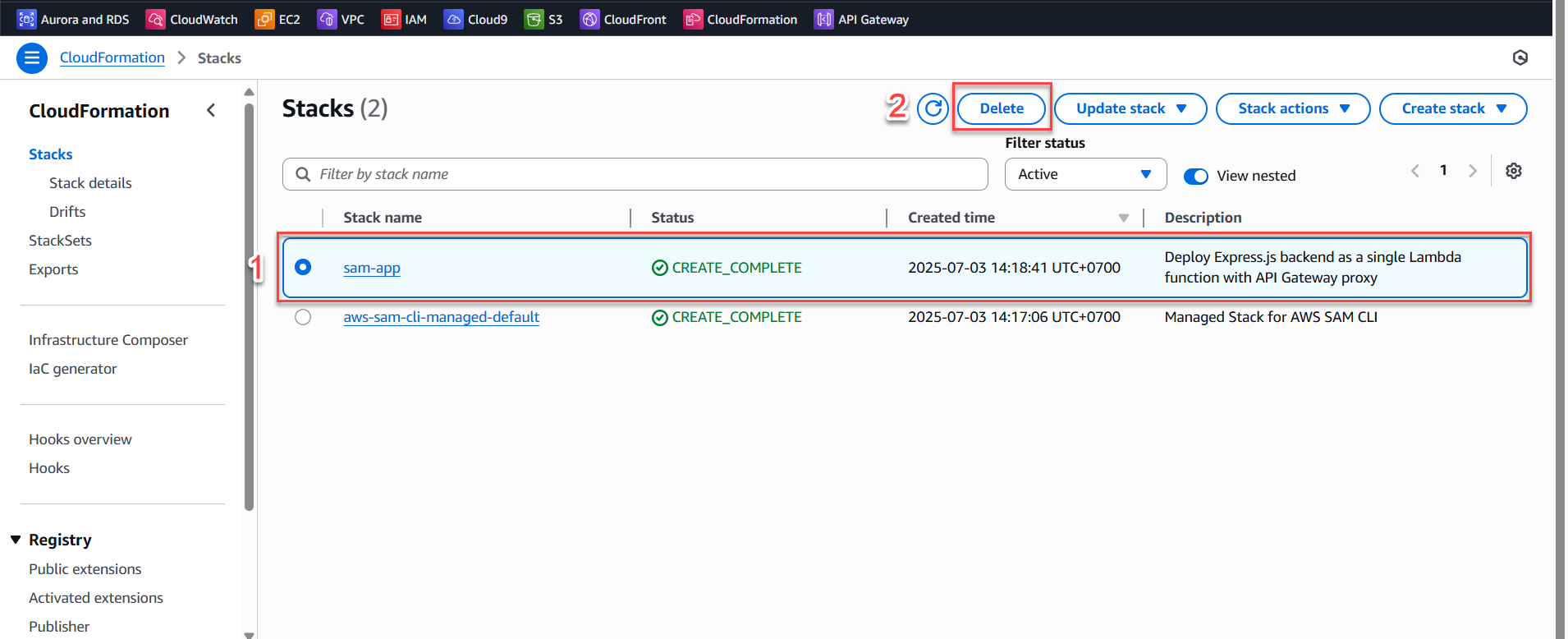Open Publisher in the sidebar
This screenshot has width=1568, height=639.
tap(59, 627)
